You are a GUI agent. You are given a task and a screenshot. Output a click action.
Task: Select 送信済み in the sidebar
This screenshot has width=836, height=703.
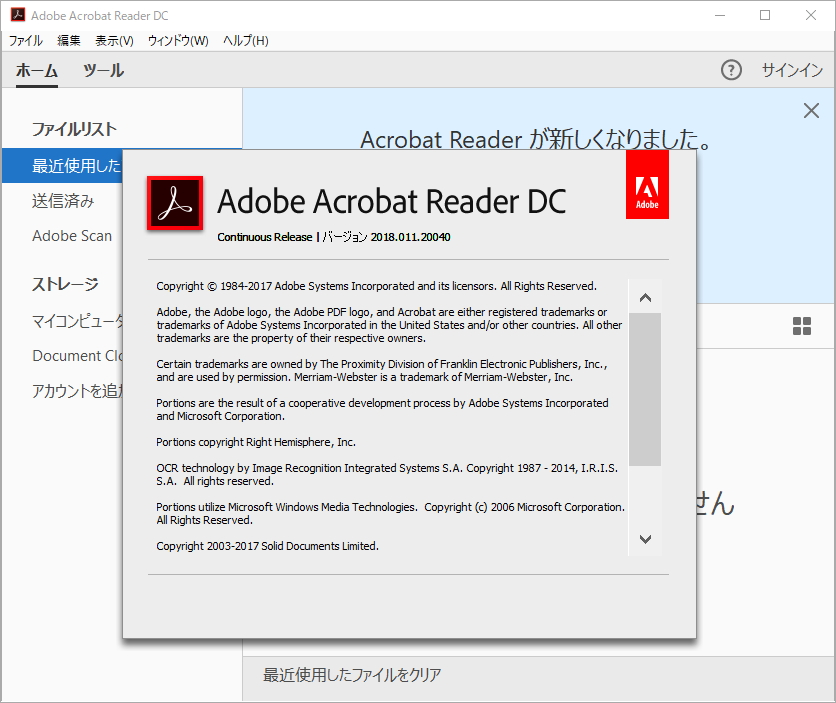[x=64, y=200]
